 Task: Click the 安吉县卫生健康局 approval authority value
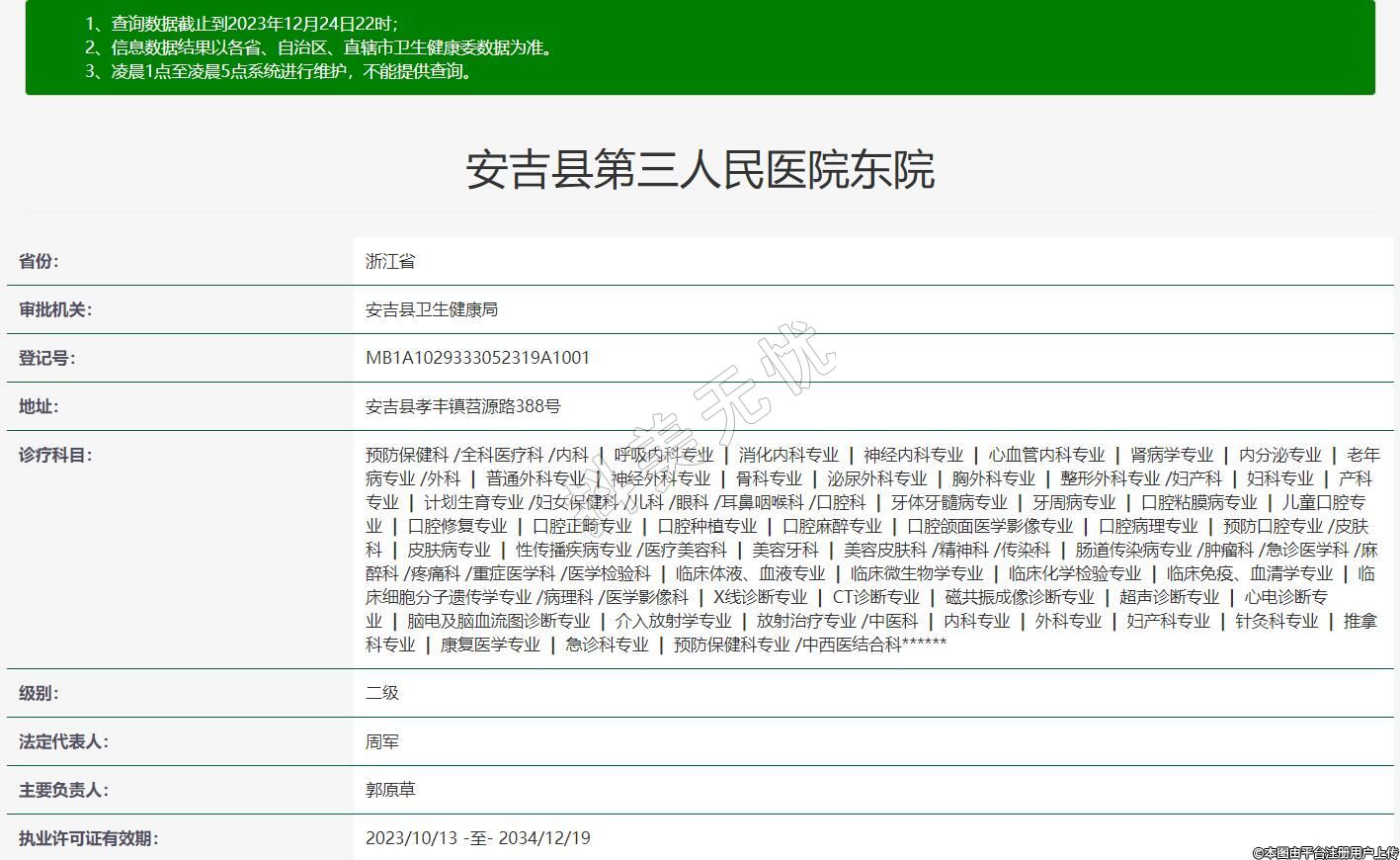[x=432, y=309]
